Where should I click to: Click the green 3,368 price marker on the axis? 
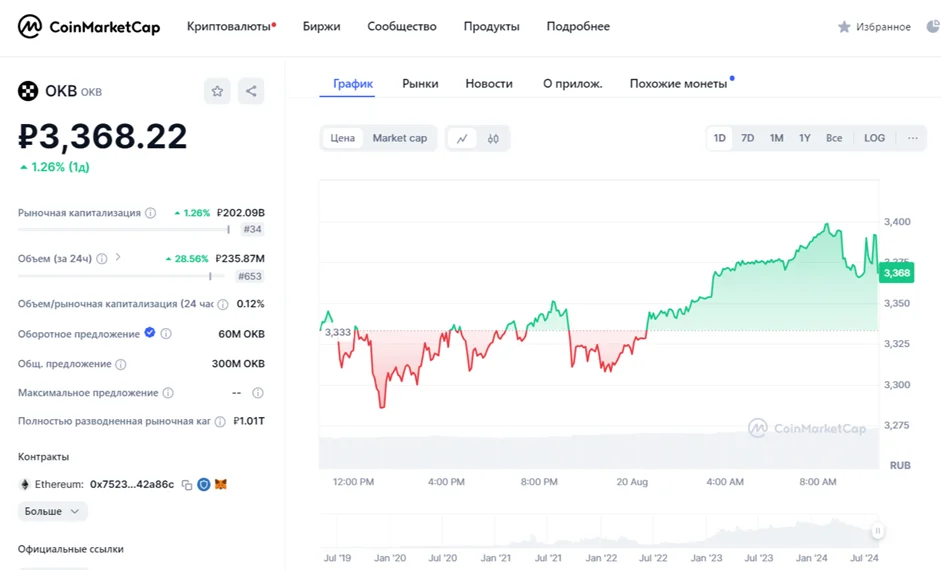tap(897, 273)
